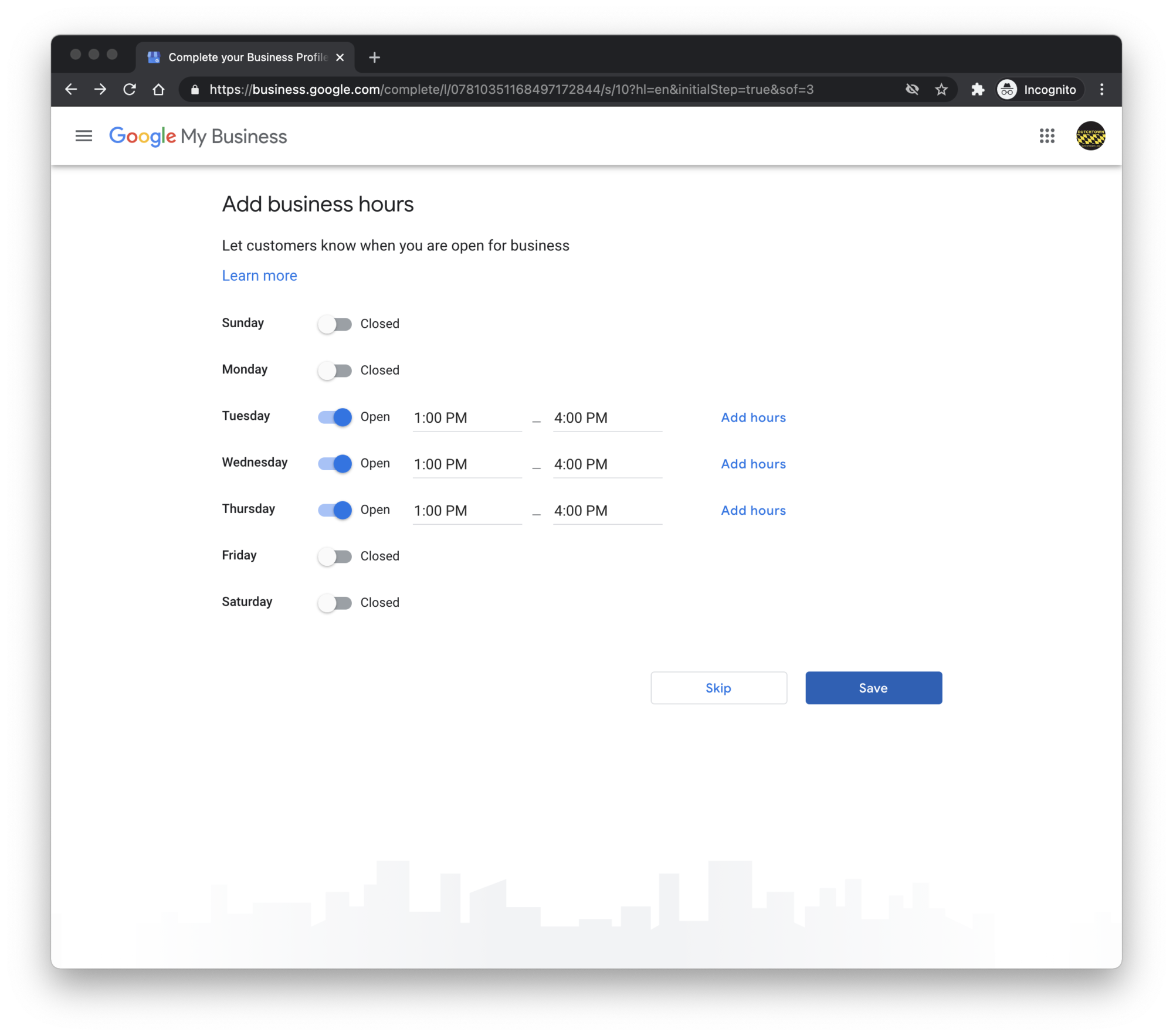The width and height of the screenshot is (1173, 1036).
Task: Click the browser bookmark star icon
Action: tap(941, 89)
